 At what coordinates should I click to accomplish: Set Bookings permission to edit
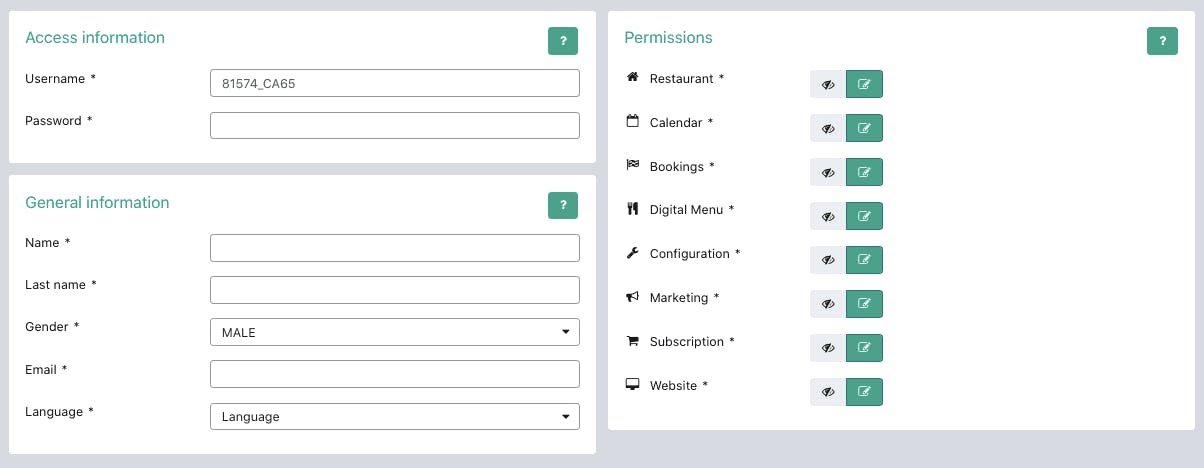click(x=864, y=172)
